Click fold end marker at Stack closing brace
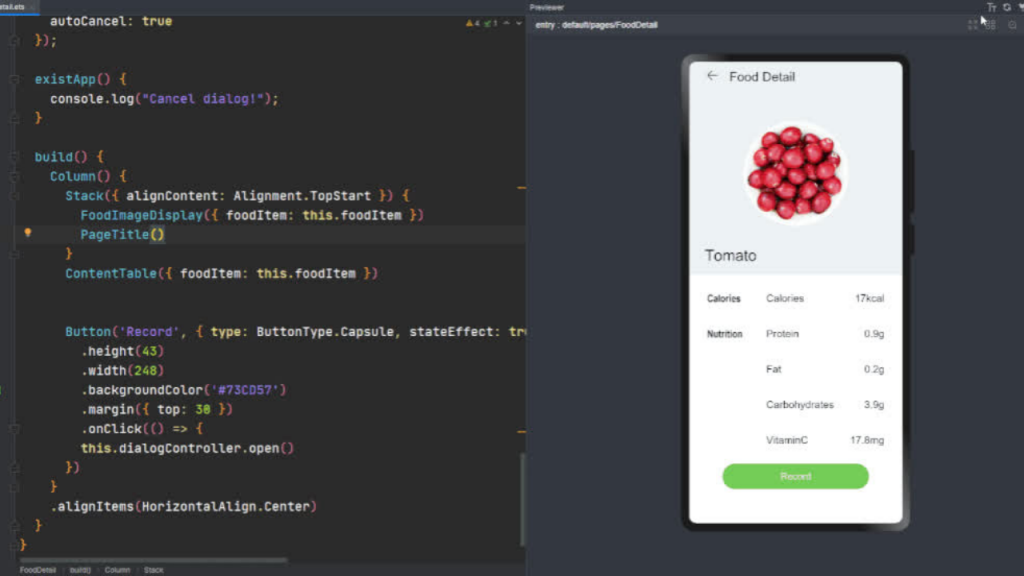The height and width of the screenshot is (576, 1024). (x=14, y=254)
